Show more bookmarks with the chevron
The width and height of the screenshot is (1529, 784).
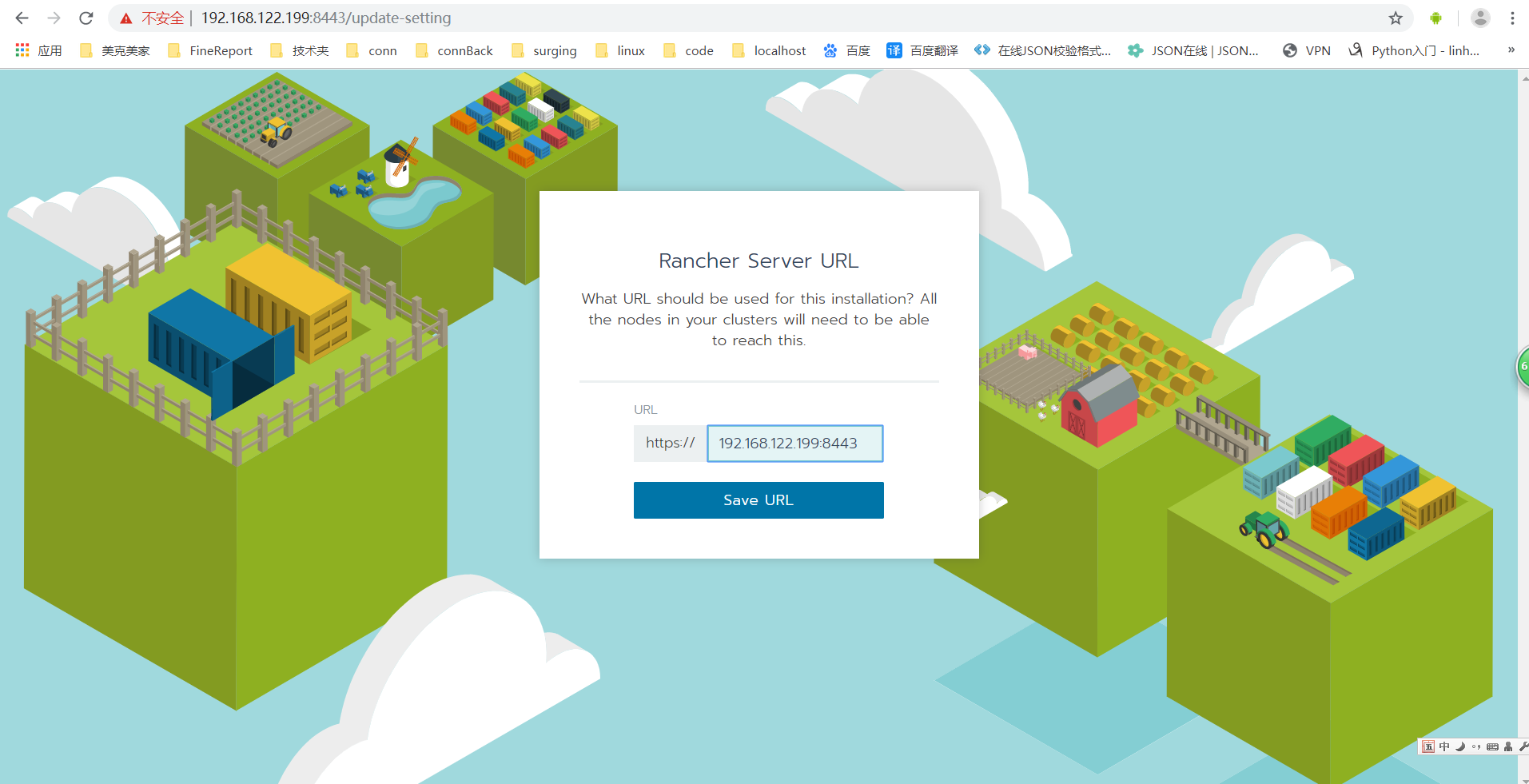pos(1511,50)
